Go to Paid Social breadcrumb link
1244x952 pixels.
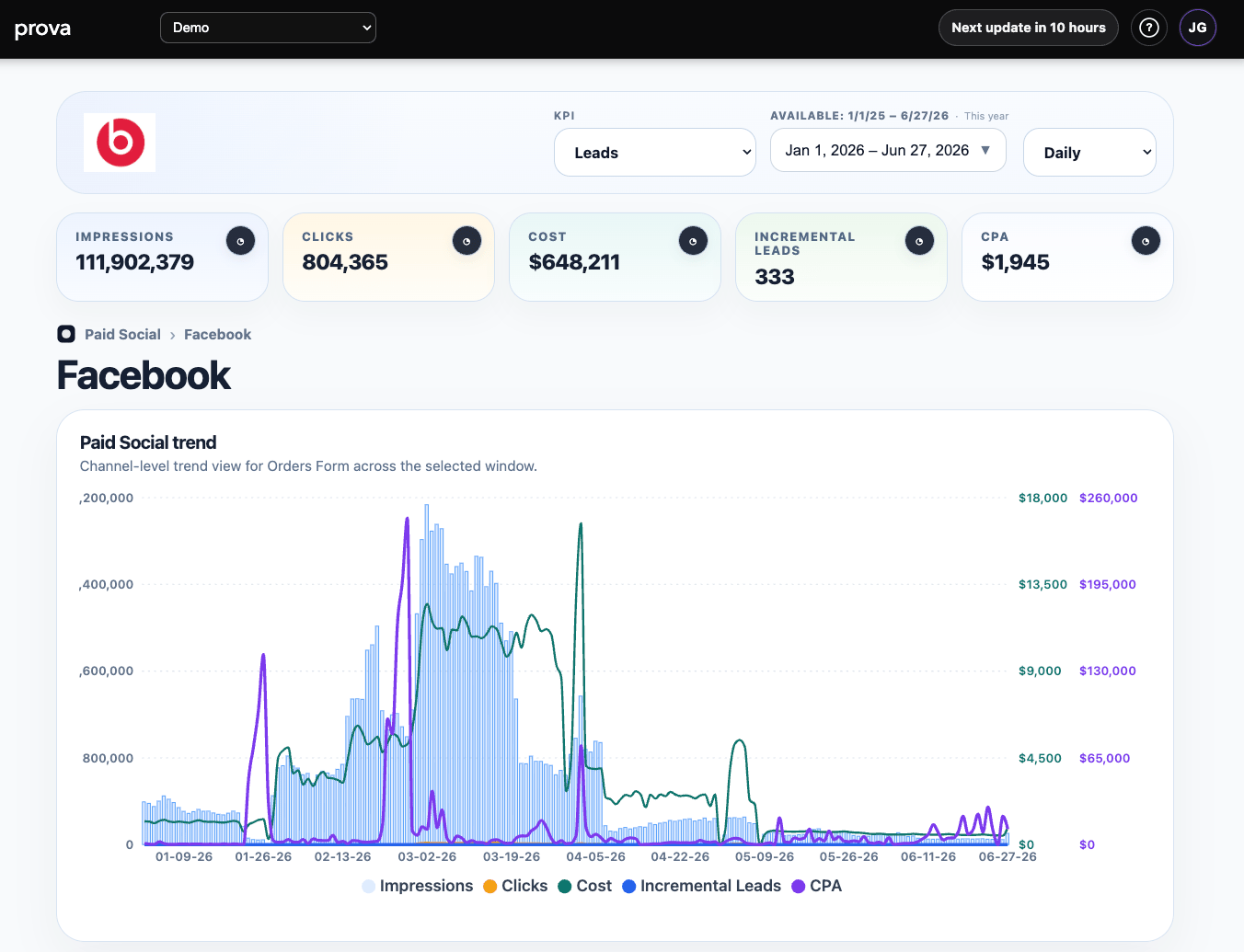coord(122,335)
